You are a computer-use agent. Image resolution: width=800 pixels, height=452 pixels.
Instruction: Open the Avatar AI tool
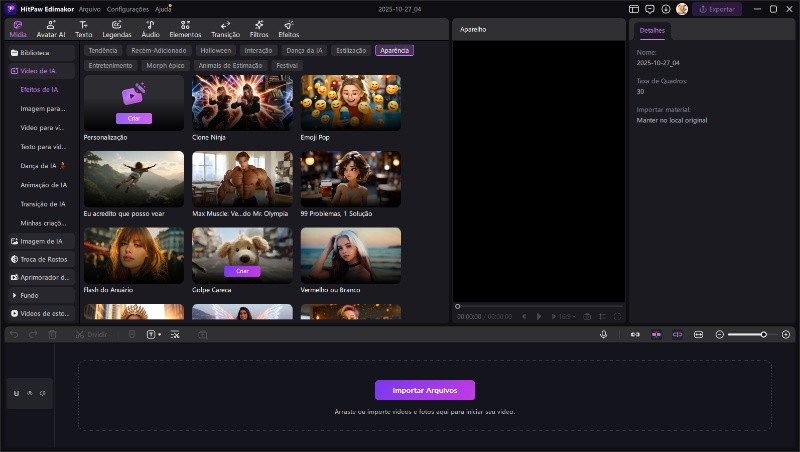(x=51, y=29)
